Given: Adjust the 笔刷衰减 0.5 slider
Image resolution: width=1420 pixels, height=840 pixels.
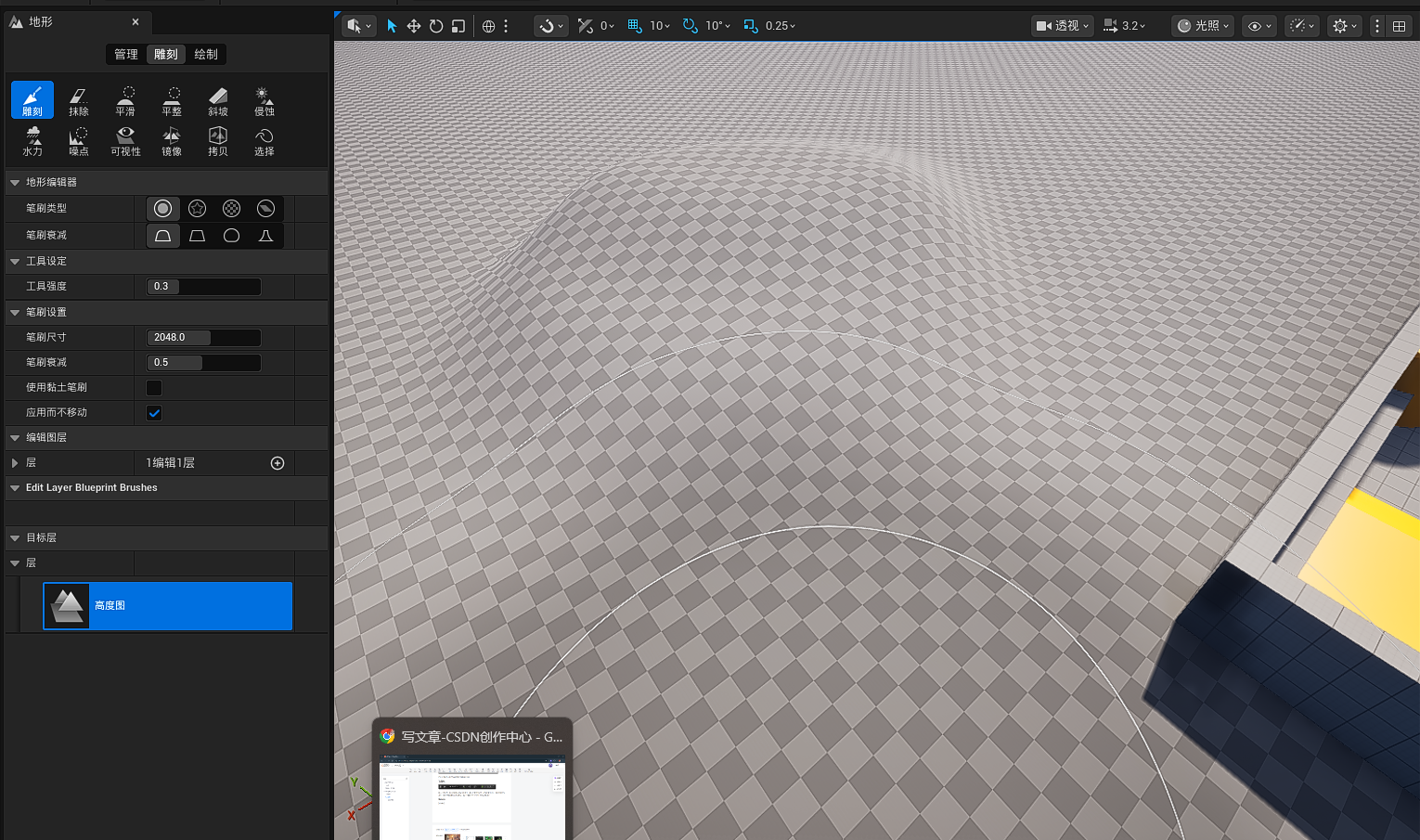Looking at the screenshot, I should 204,363.
